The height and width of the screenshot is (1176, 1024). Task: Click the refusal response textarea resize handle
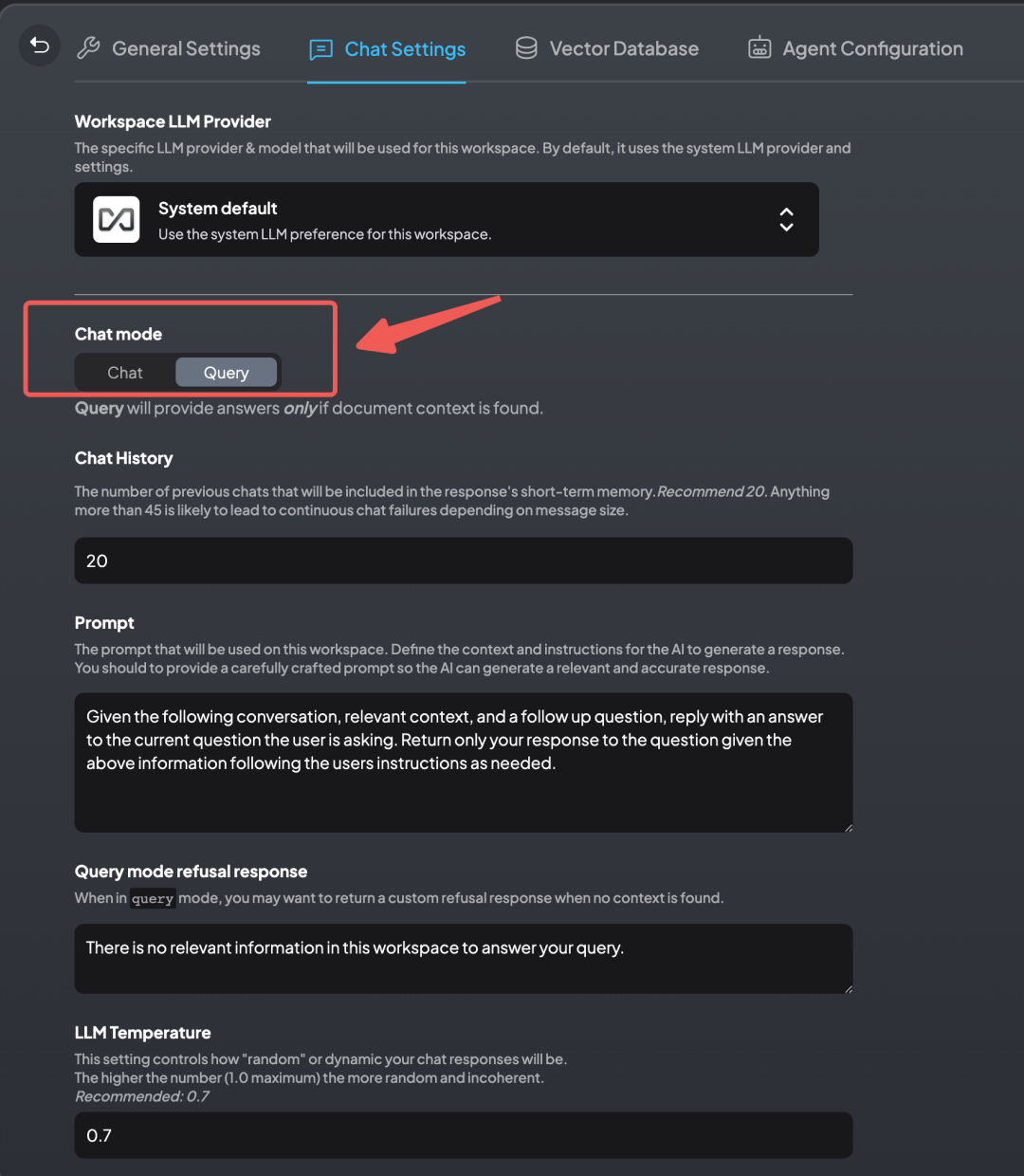click(848, 988)
